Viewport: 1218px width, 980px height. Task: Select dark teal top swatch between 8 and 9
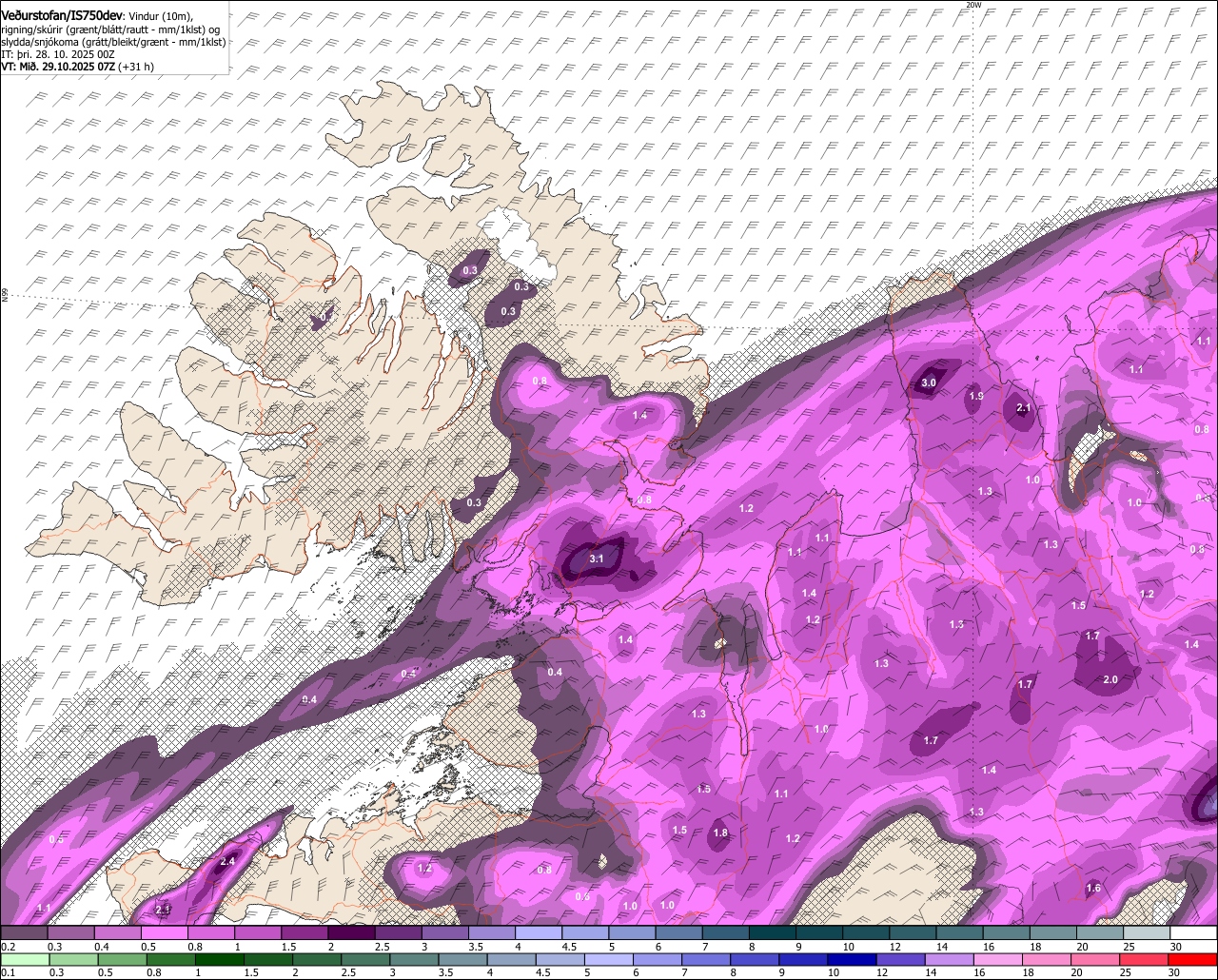tap(773, 932)
